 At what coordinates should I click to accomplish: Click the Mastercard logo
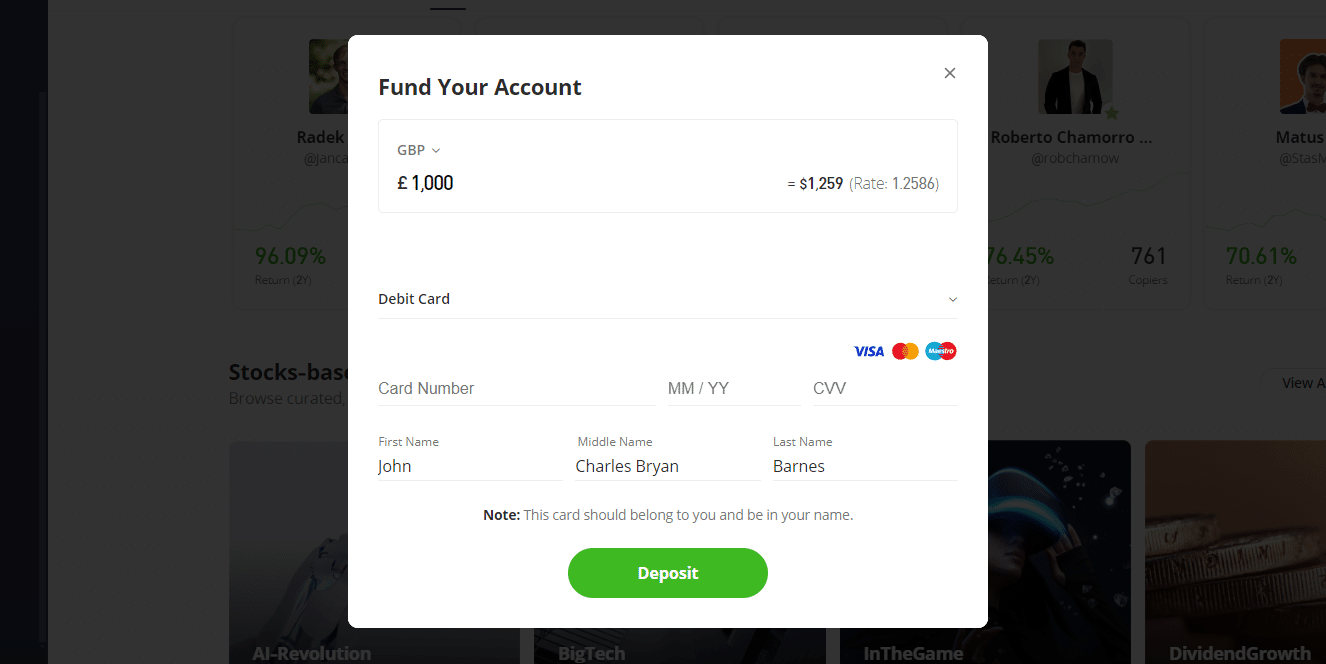[905, 351]
